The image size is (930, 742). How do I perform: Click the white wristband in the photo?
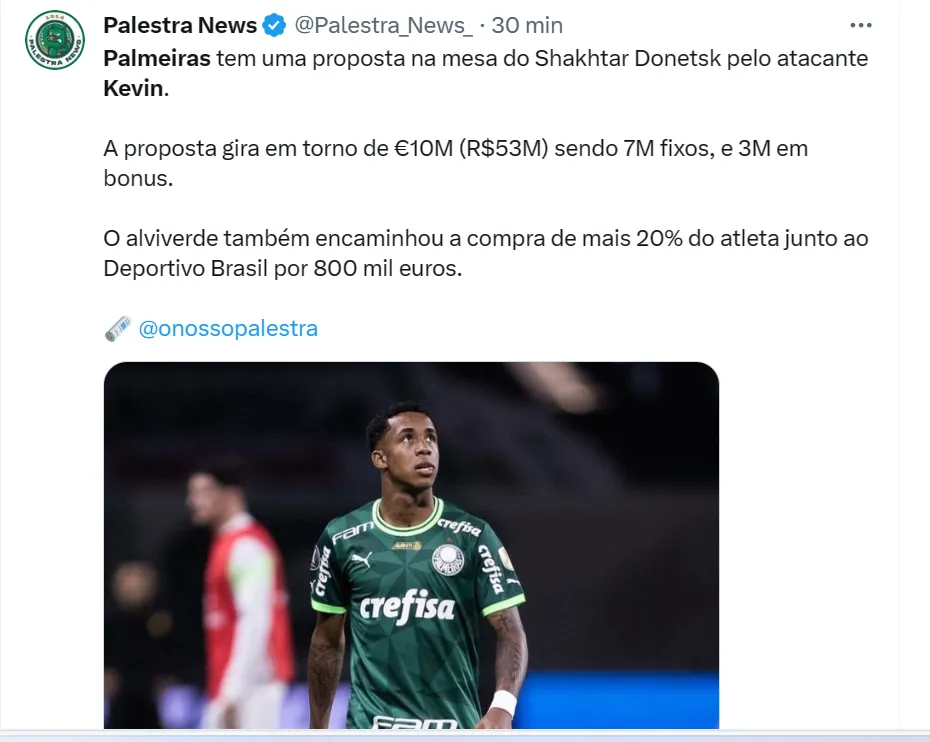tap(502, 703)
